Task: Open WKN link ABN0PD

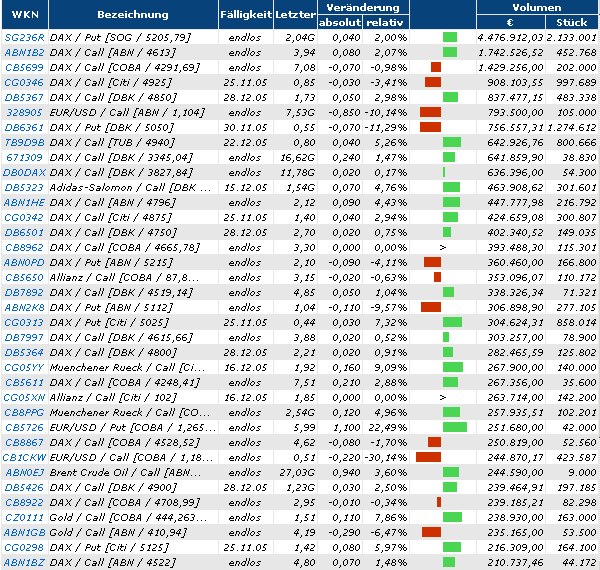Action: coord(24,262)
